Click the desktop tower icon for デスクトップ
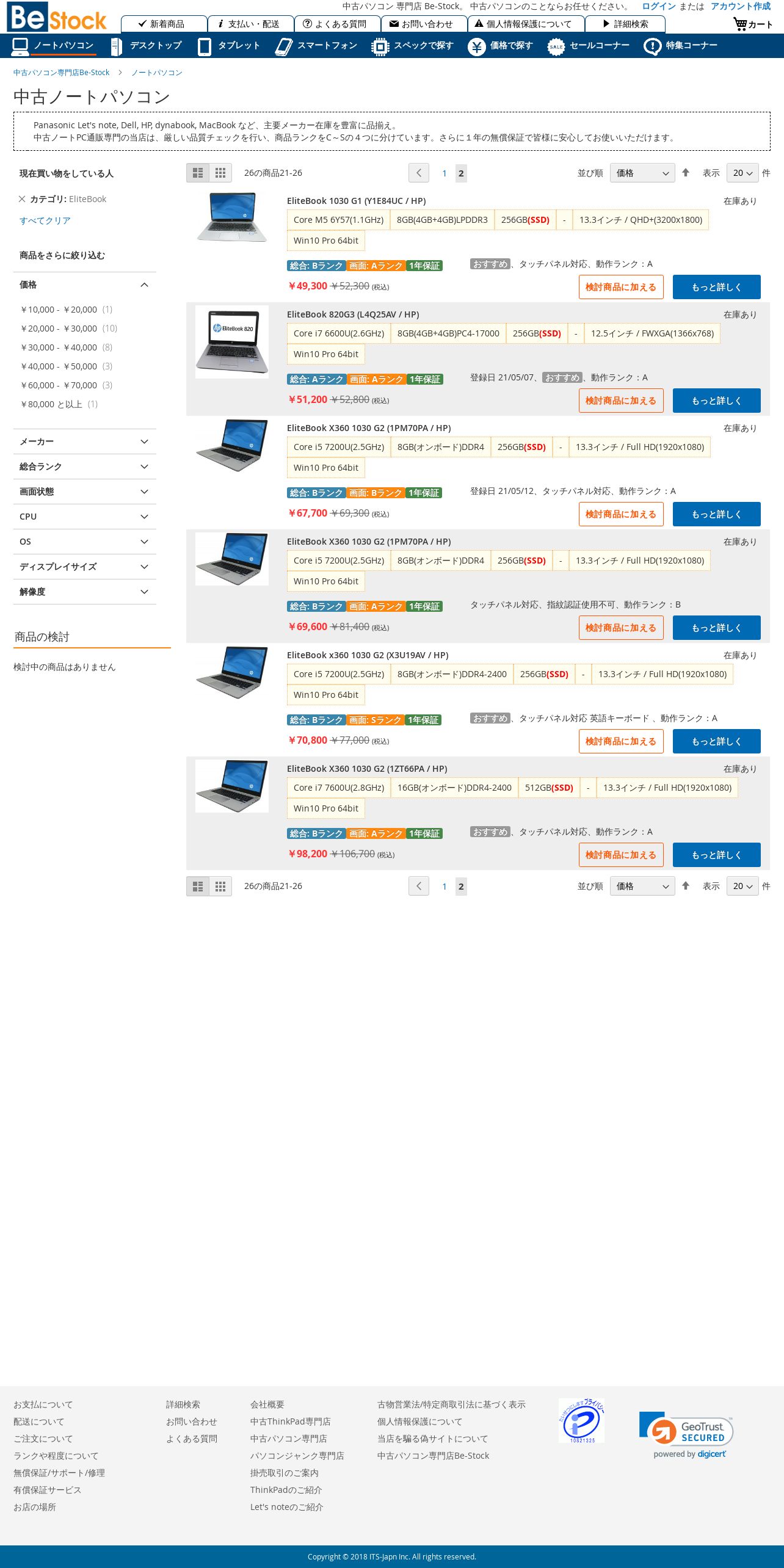Viewport: 784px width, 1568px height. click(116, 46)
